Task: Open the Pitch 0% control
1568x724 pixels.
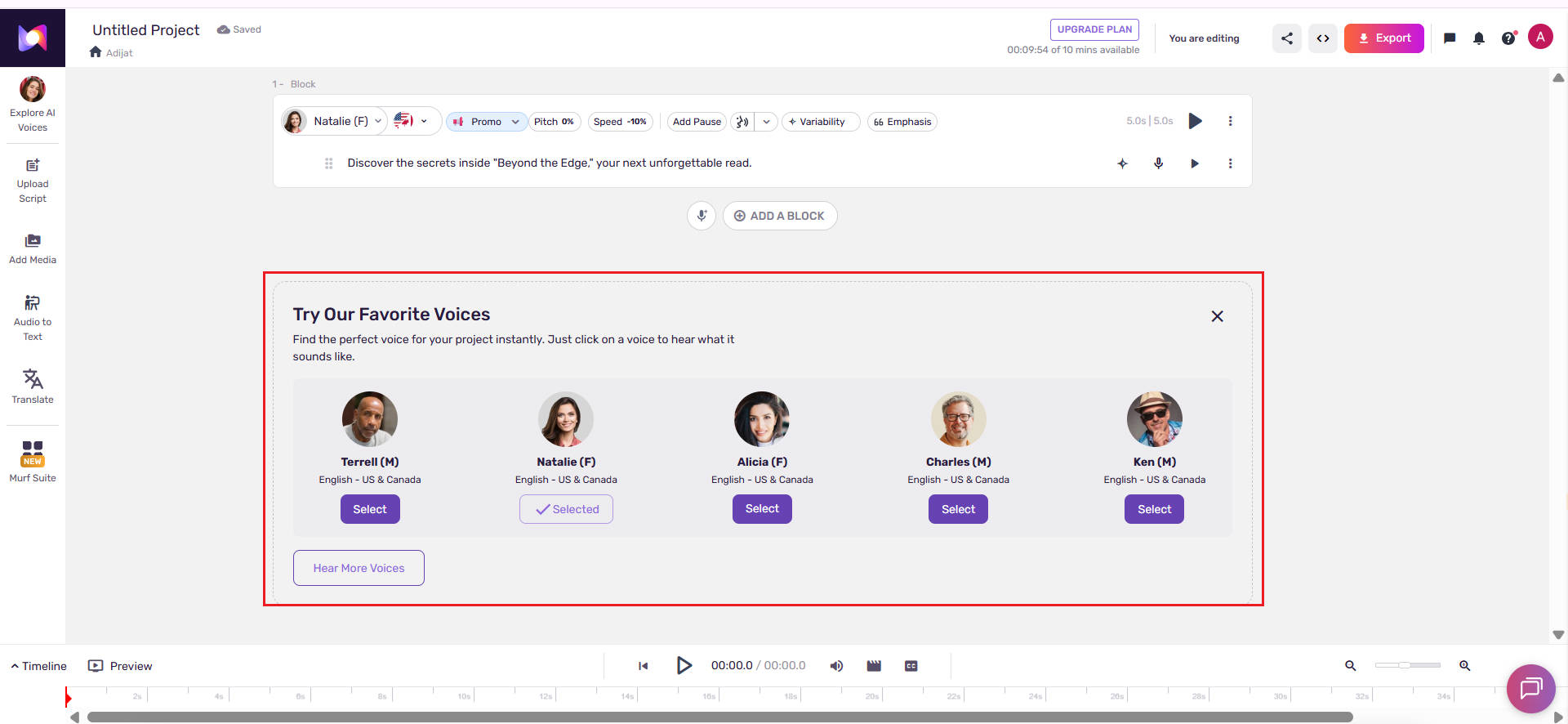Action: pos(554,122)
